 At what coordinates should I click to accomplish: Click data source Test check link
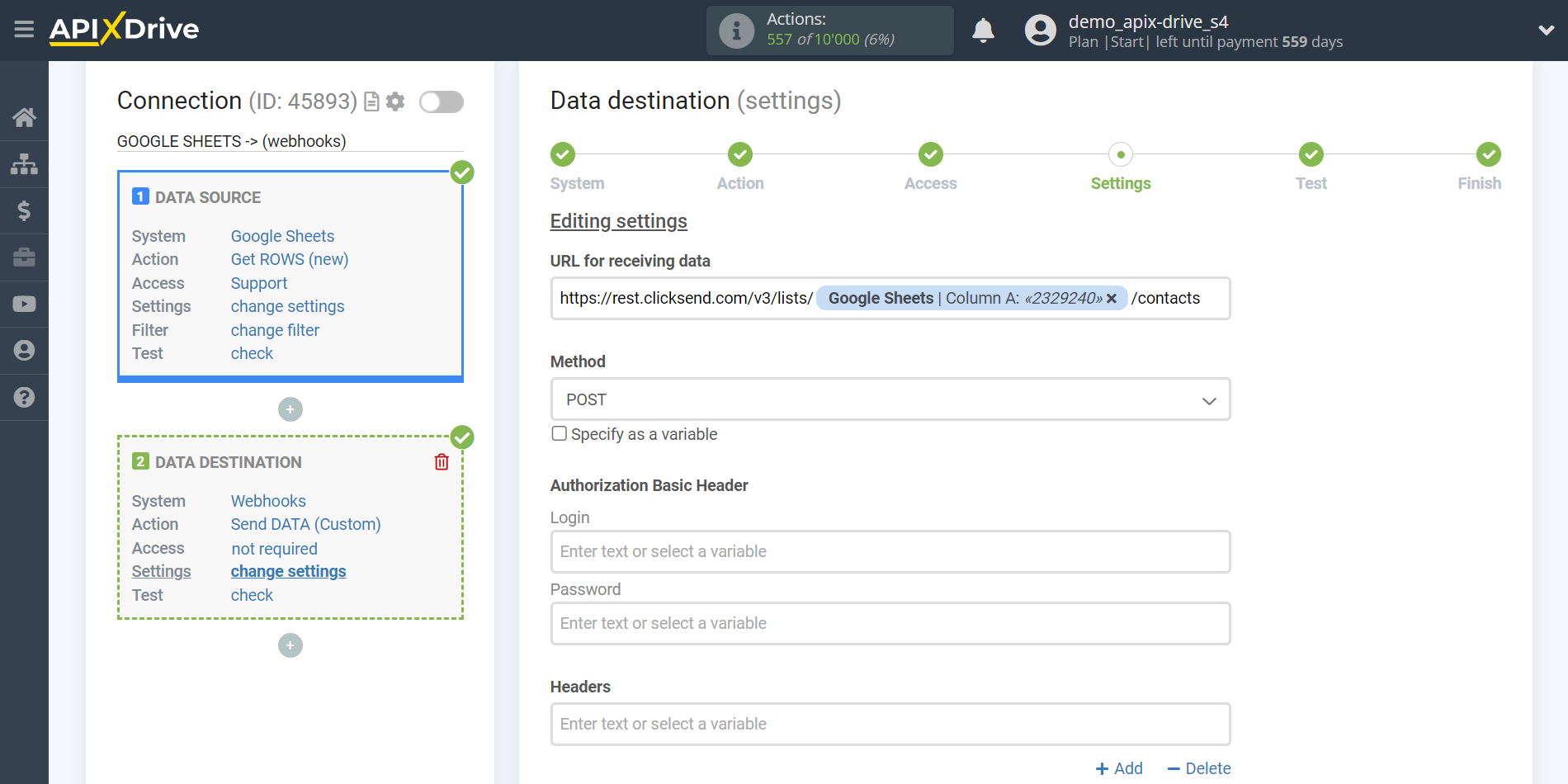(252, 353)
